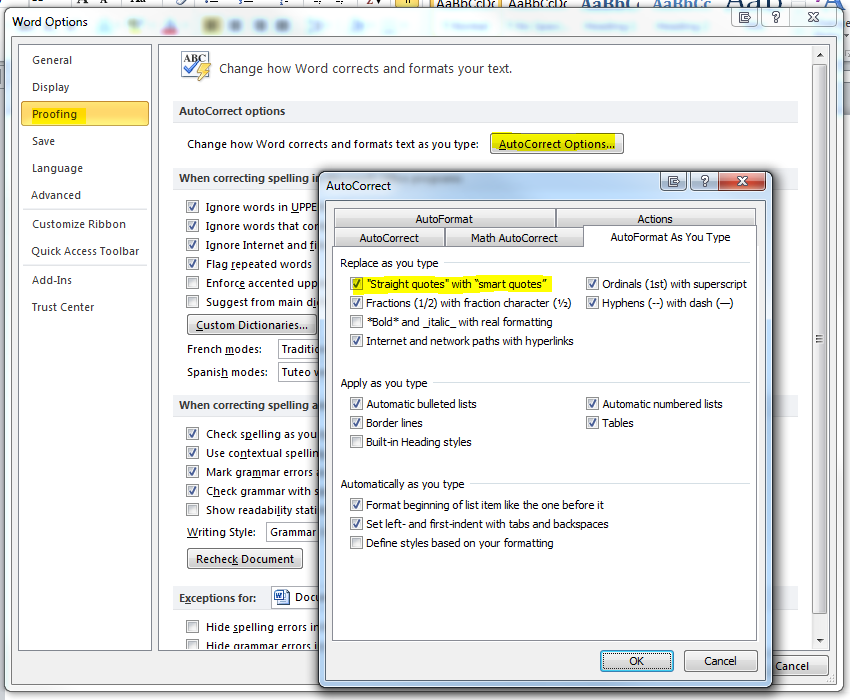Toggle Ignore words in UPPERCASE checkbox

click(x=192, y=207)
